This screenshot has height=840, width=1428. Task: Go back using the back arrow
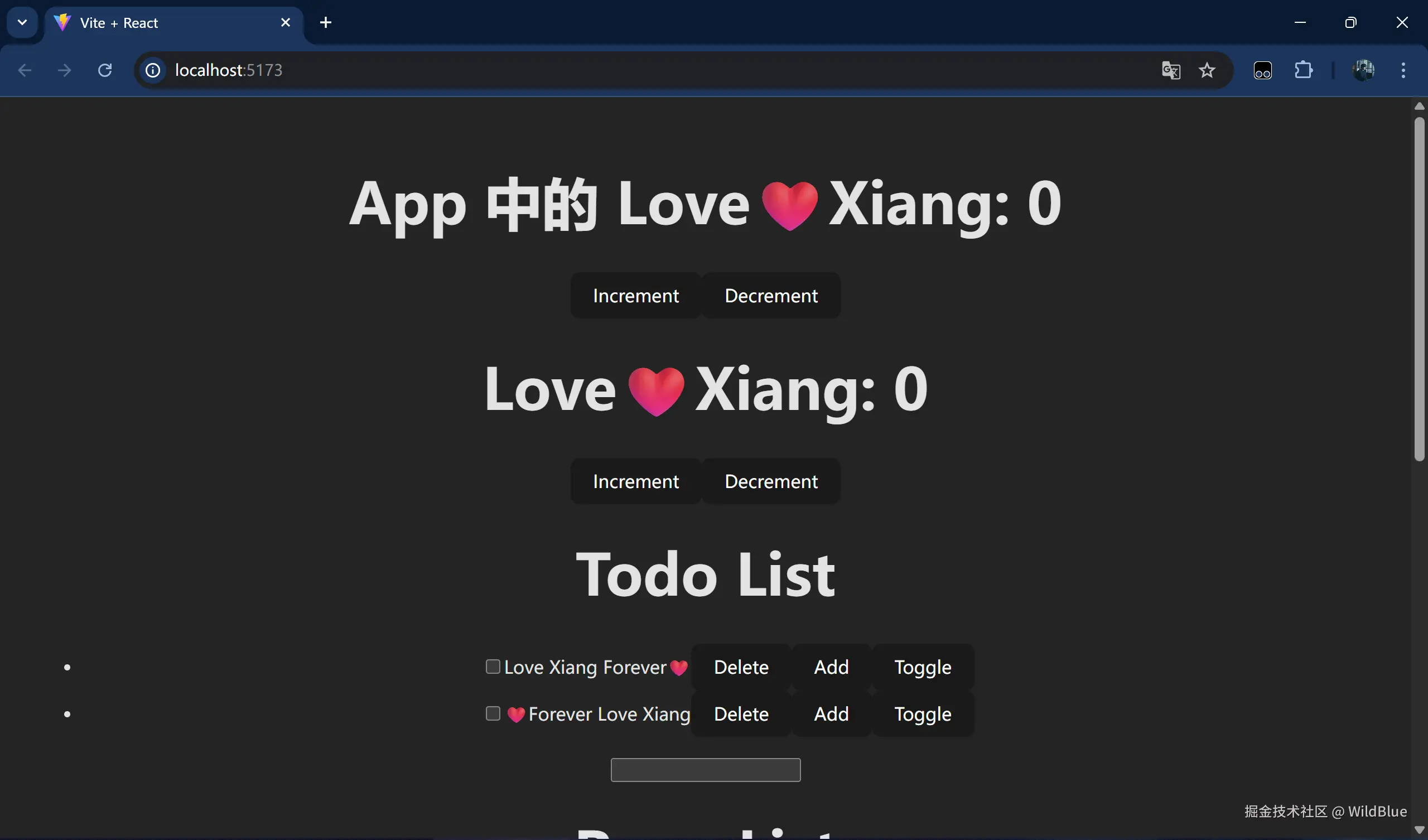25,70
